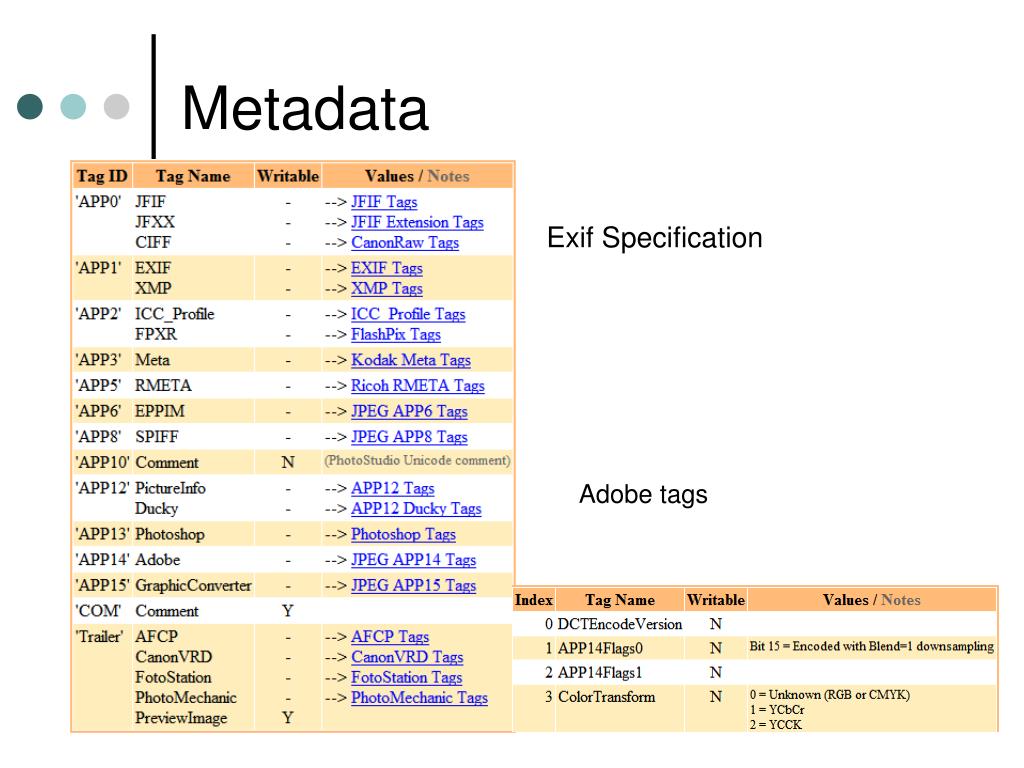Follow the ICC_Profile Tags link
The width and height of the screenshot is (1024, 768).
(x=408, y=314)
